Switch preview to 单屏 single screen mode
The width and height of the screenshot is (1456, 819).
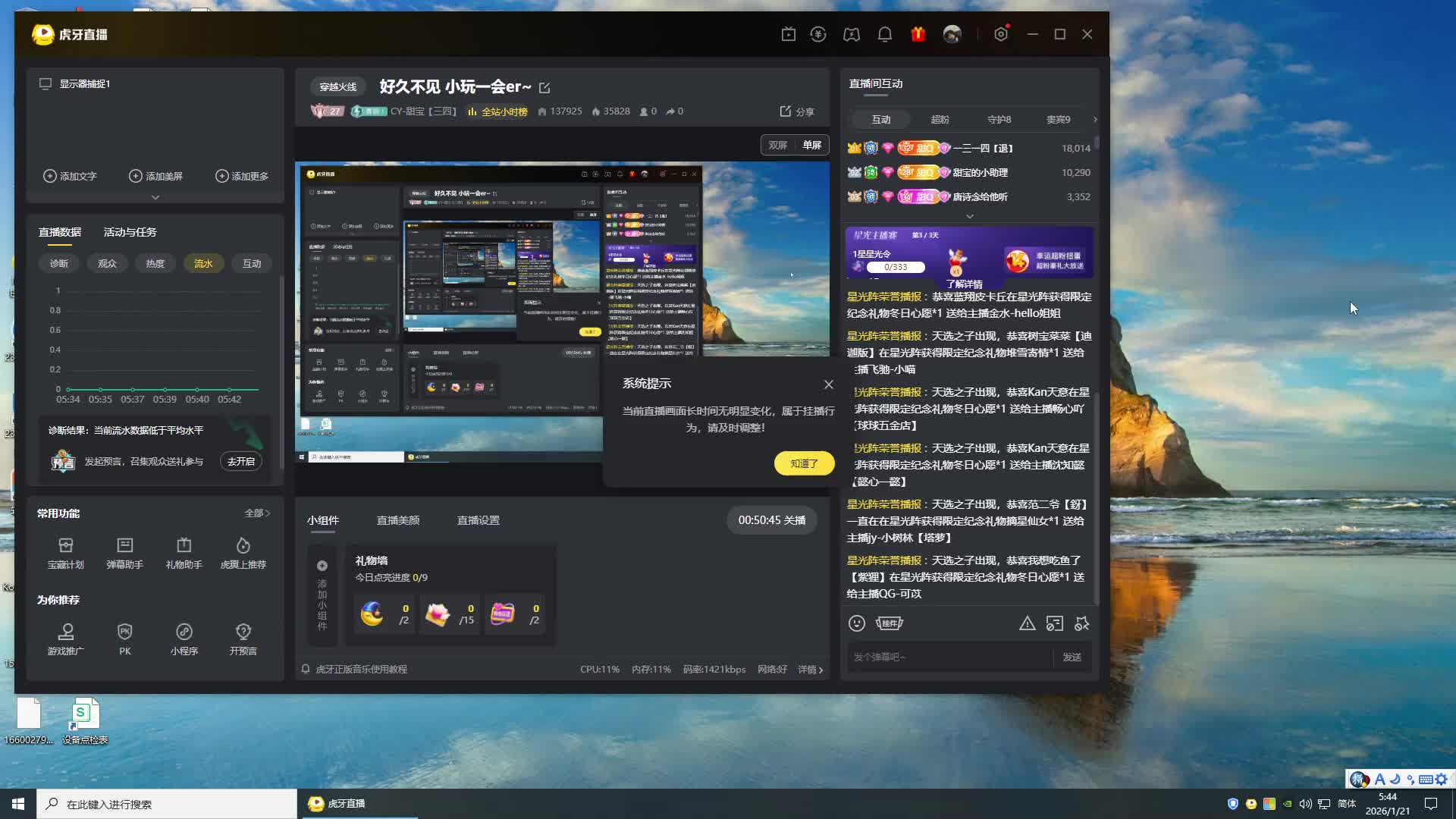812,145
